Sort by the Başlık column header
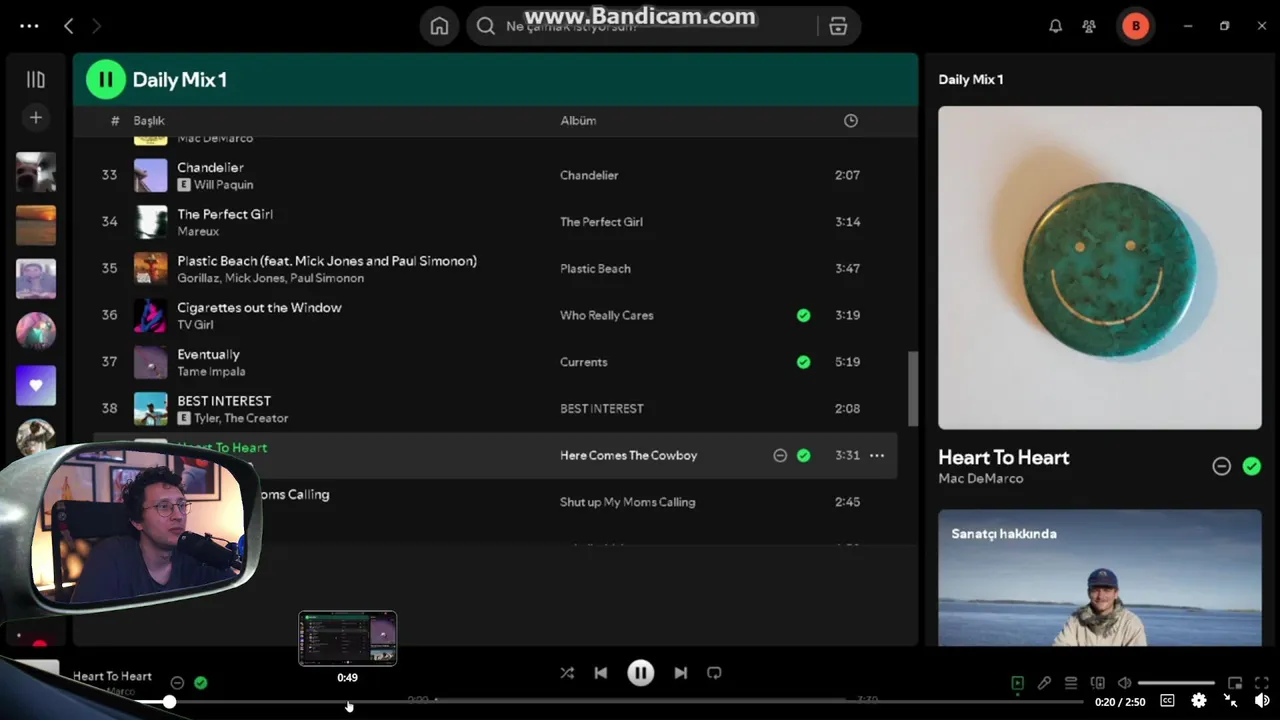Viewport: 1280px width, 720px height. tap(149, 120)
